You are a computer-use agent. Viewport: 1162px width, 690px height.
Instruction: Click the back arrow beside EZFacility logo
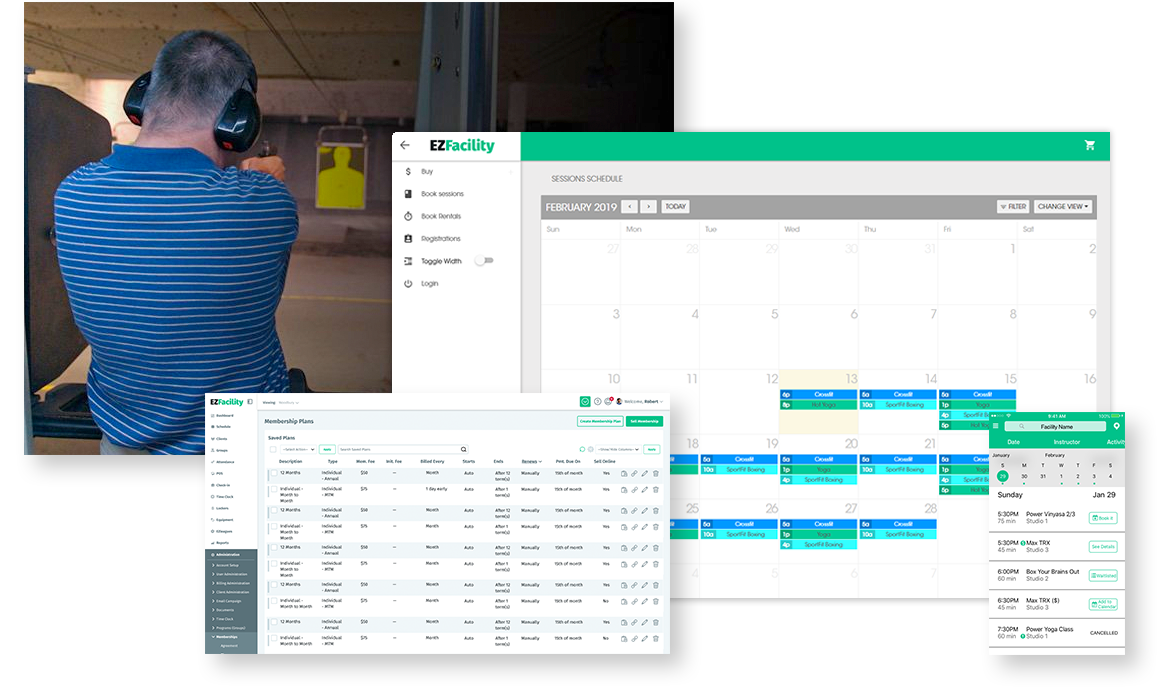pos(405,145)
